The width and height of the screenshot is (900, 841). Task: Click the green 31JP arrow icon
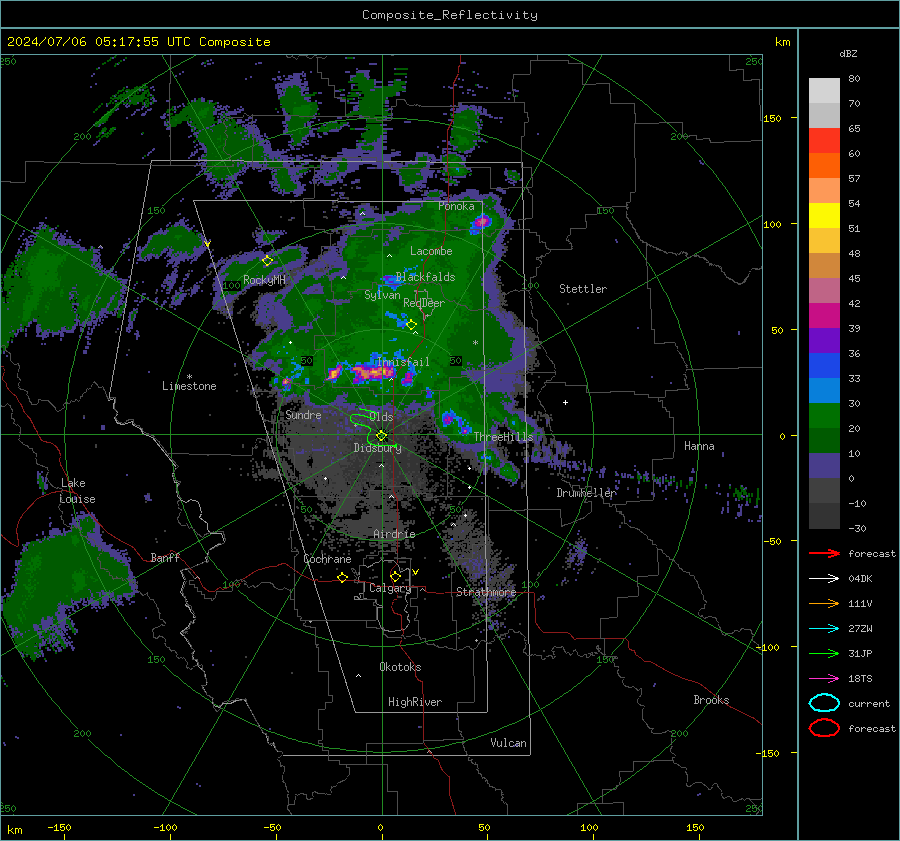click(x=824, y=653)
